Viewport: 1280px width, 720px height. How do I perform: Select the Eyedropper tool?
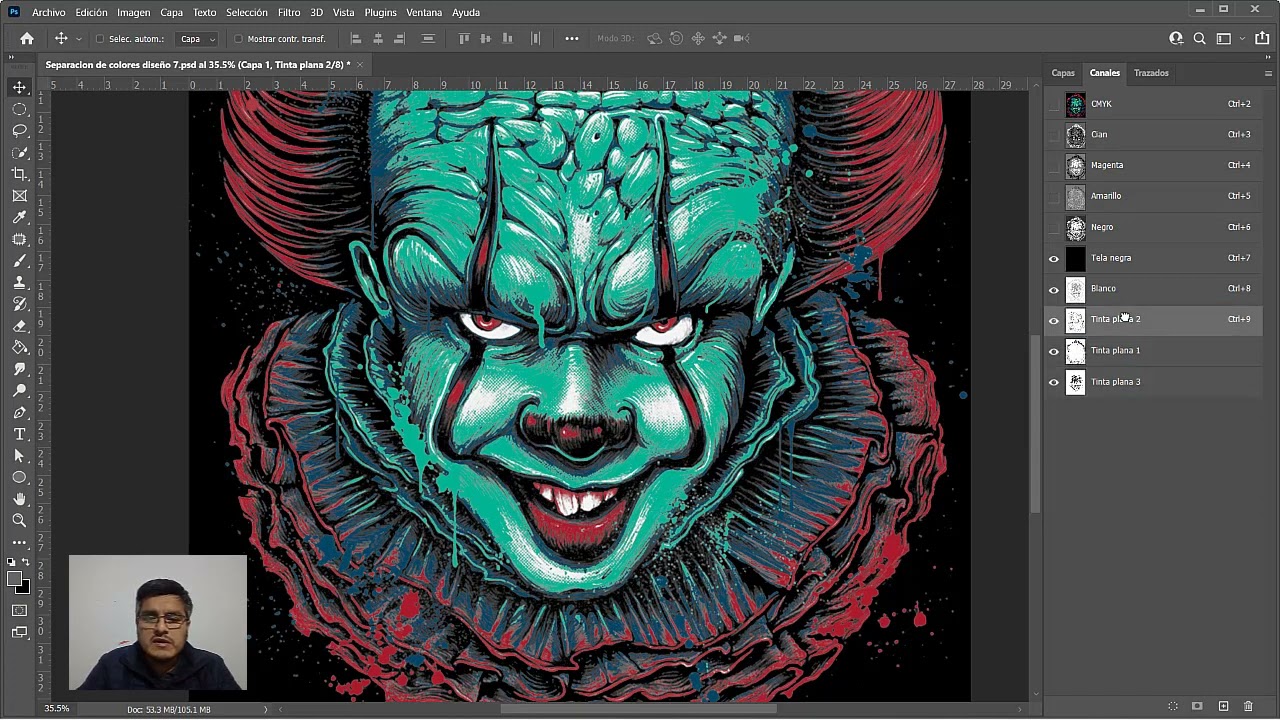point(19,217)
